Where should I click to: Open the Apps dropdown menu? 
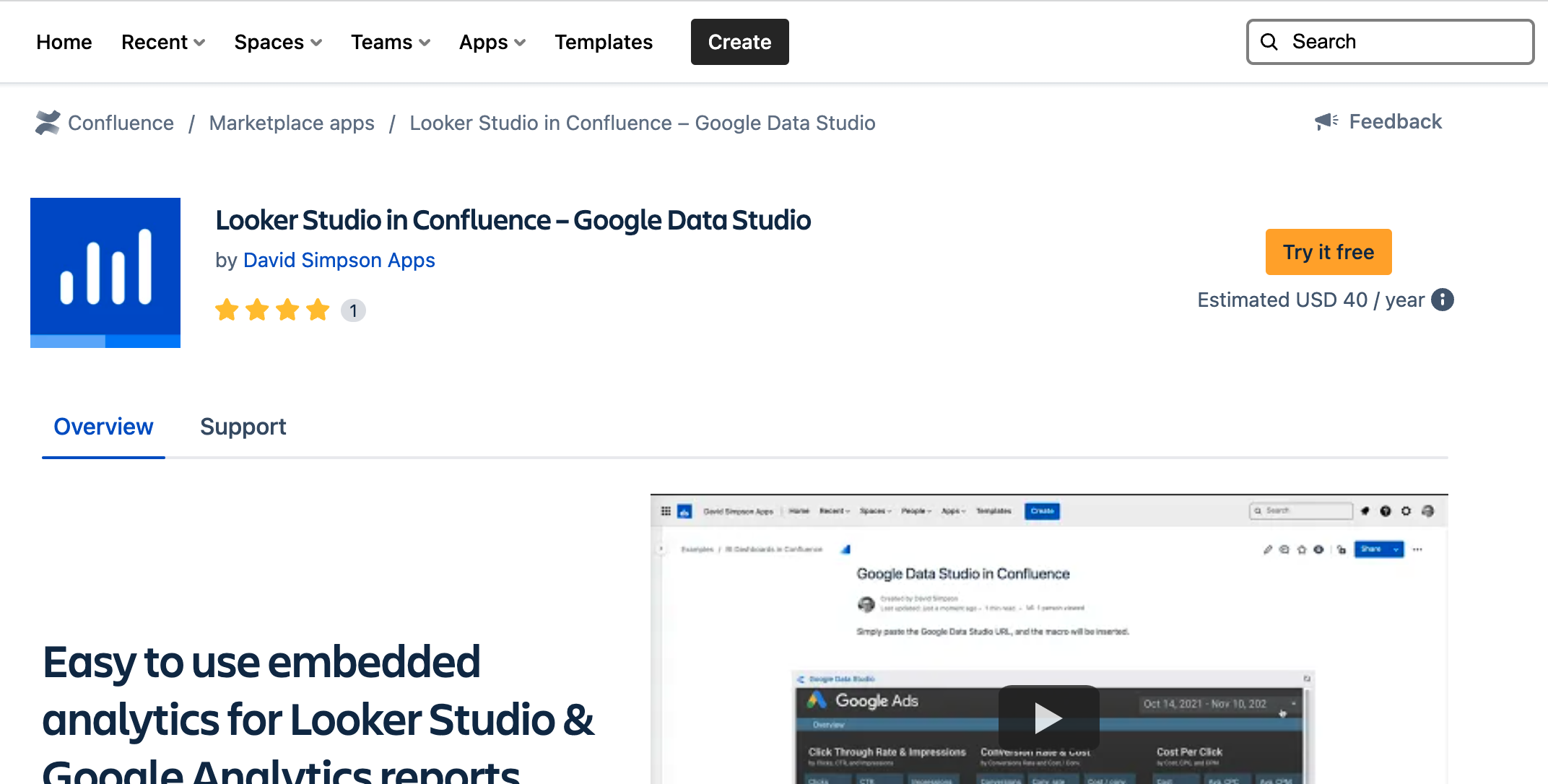[492, 42]
